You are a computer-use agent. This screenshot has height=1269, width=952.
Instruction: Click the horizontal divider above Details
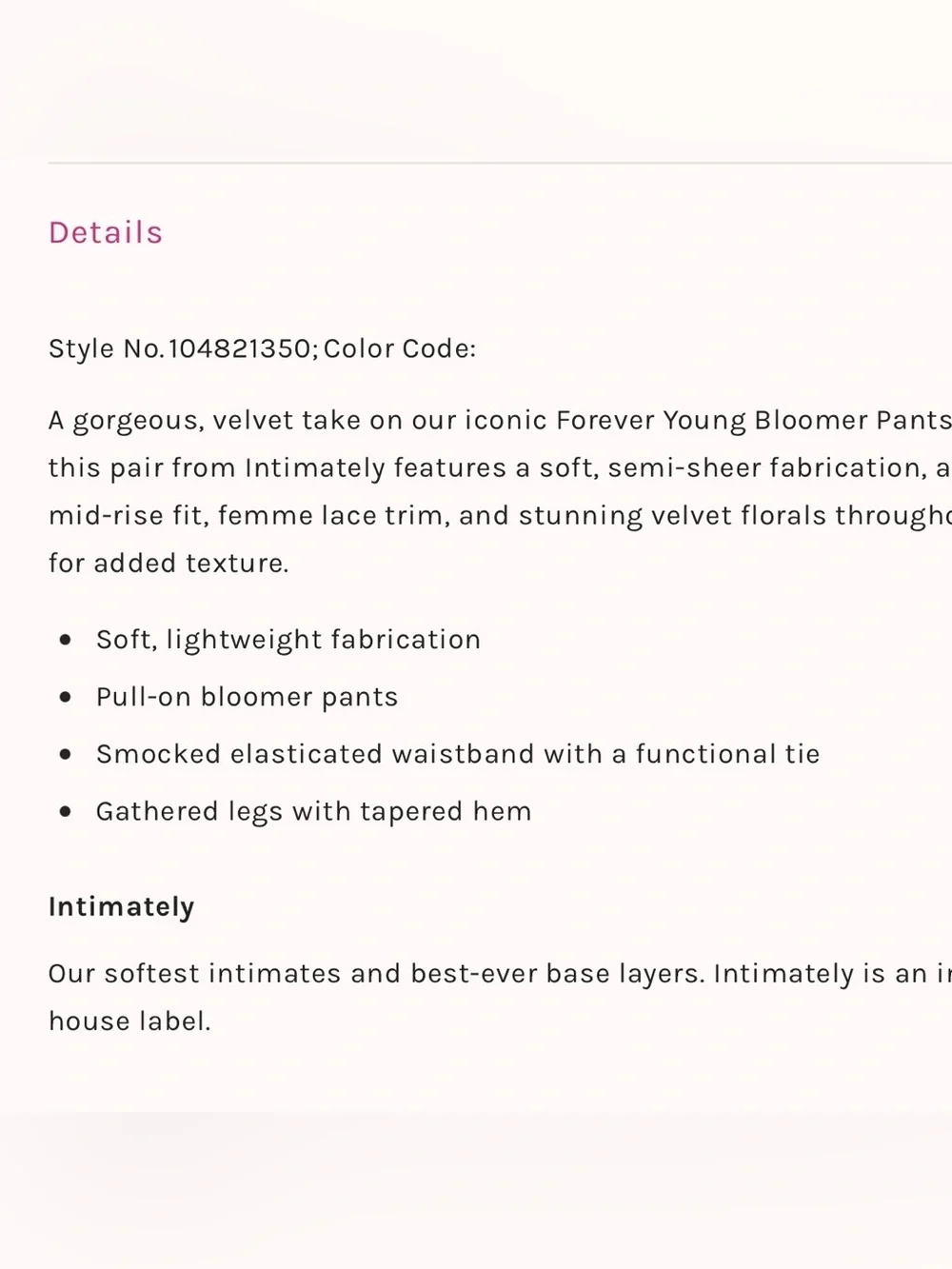[500, 163]
